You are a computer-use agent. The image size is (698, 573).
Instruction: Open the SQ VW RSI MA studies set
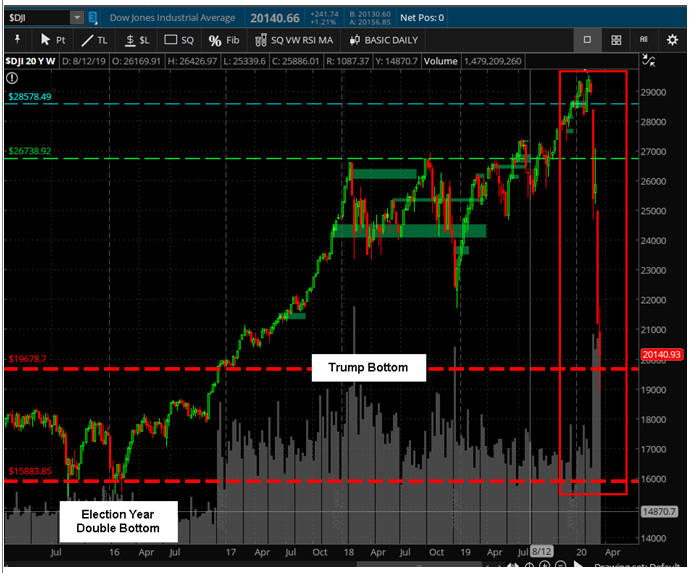click(x=294, y=41)
